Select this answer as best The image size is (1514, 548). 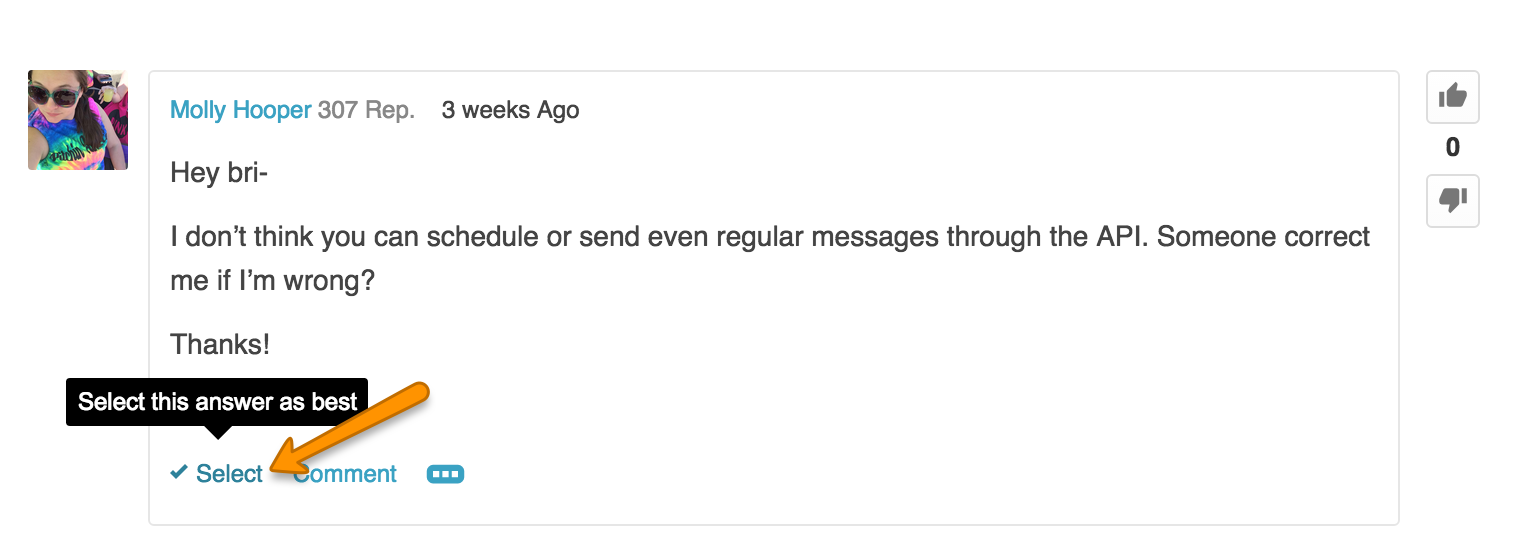tap(229, 473)
